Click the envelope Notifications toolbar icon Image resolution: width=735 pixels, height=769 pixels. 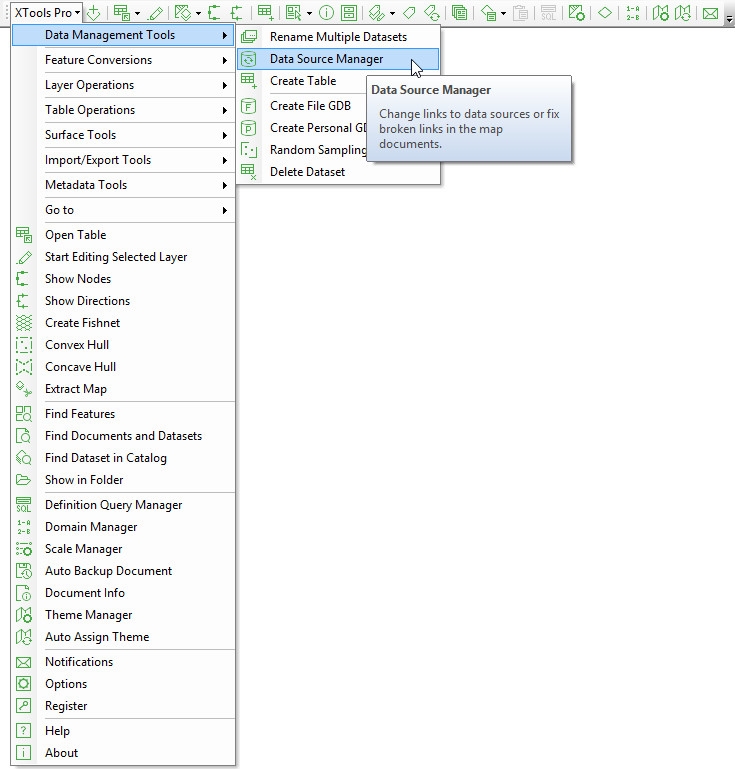coord(710,13)
